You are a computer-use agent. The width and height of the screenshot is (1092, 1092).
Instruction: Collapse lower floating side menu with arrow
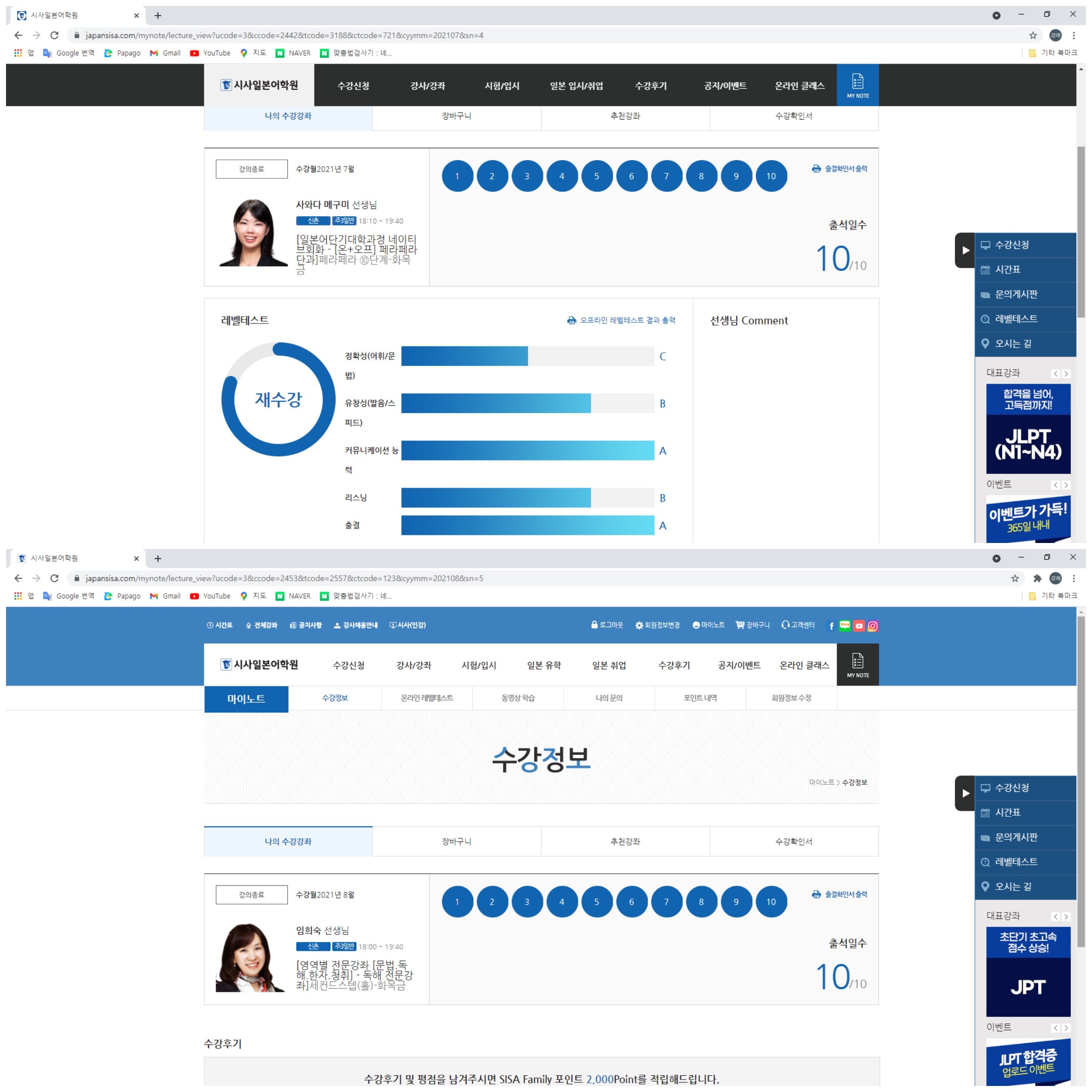(965, 793)
